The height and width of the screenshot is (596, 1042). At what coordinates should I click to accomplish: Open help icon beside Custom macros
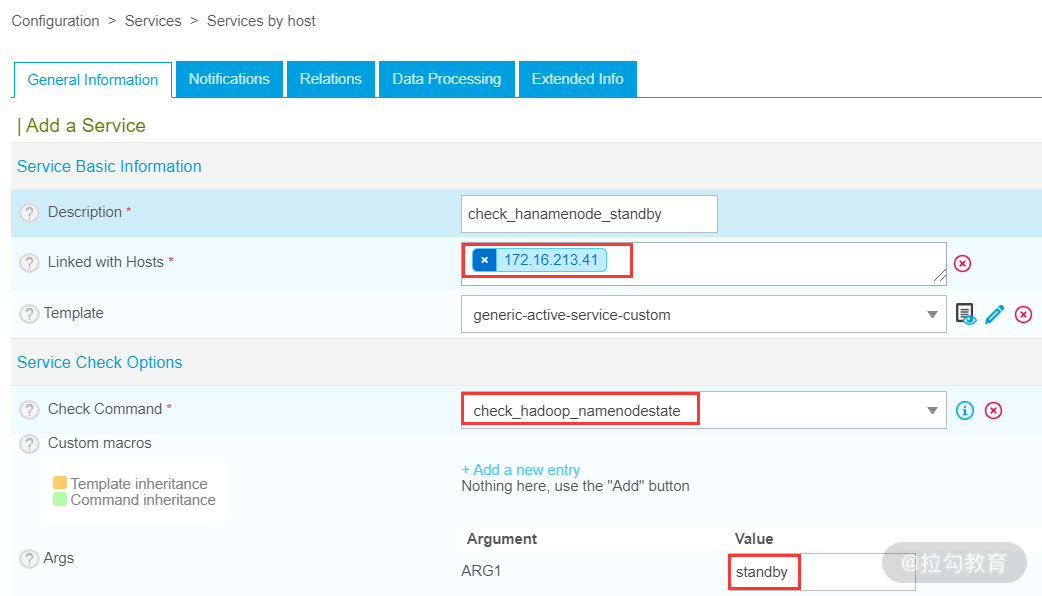pos(29,443)
